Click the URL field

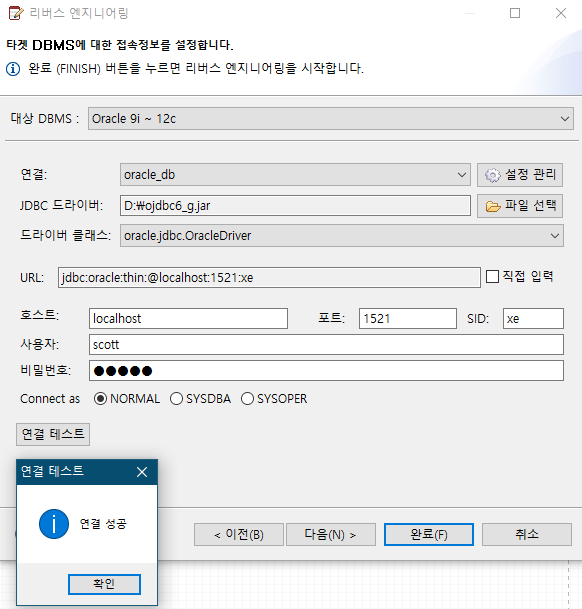click(269, 277)
